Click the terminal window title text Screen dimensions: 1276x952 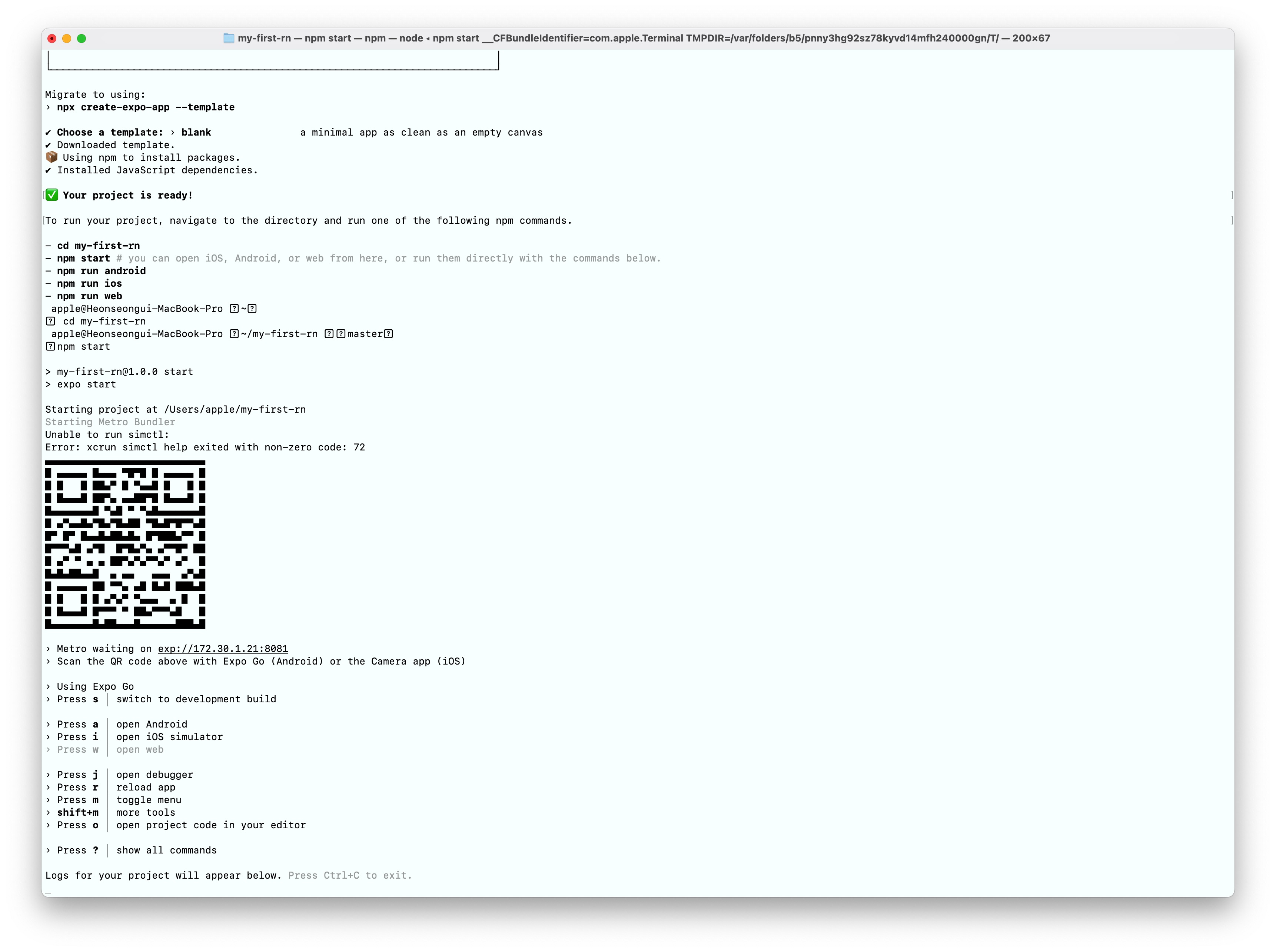pos(643,38)
